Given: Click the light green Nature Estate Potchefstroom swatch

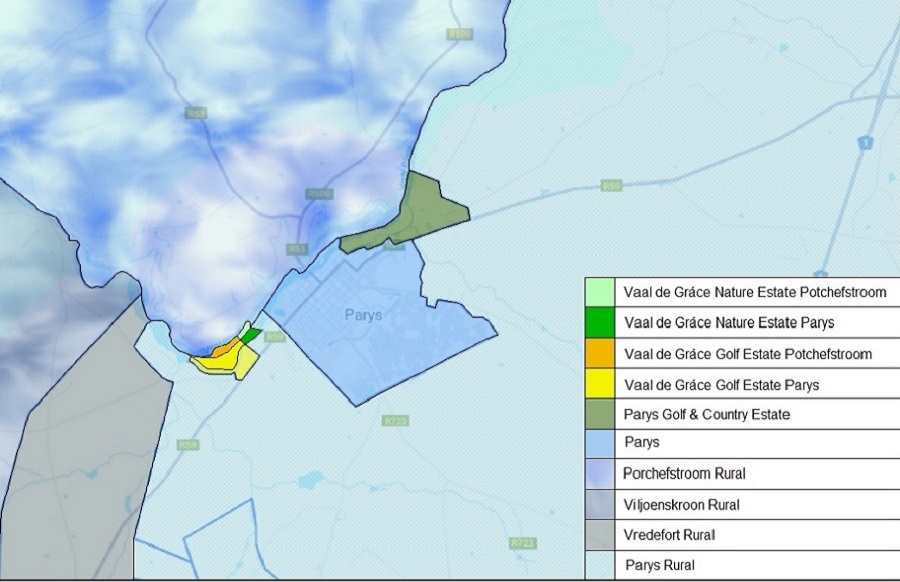Looking at the screenshot, I should [599, 292].
